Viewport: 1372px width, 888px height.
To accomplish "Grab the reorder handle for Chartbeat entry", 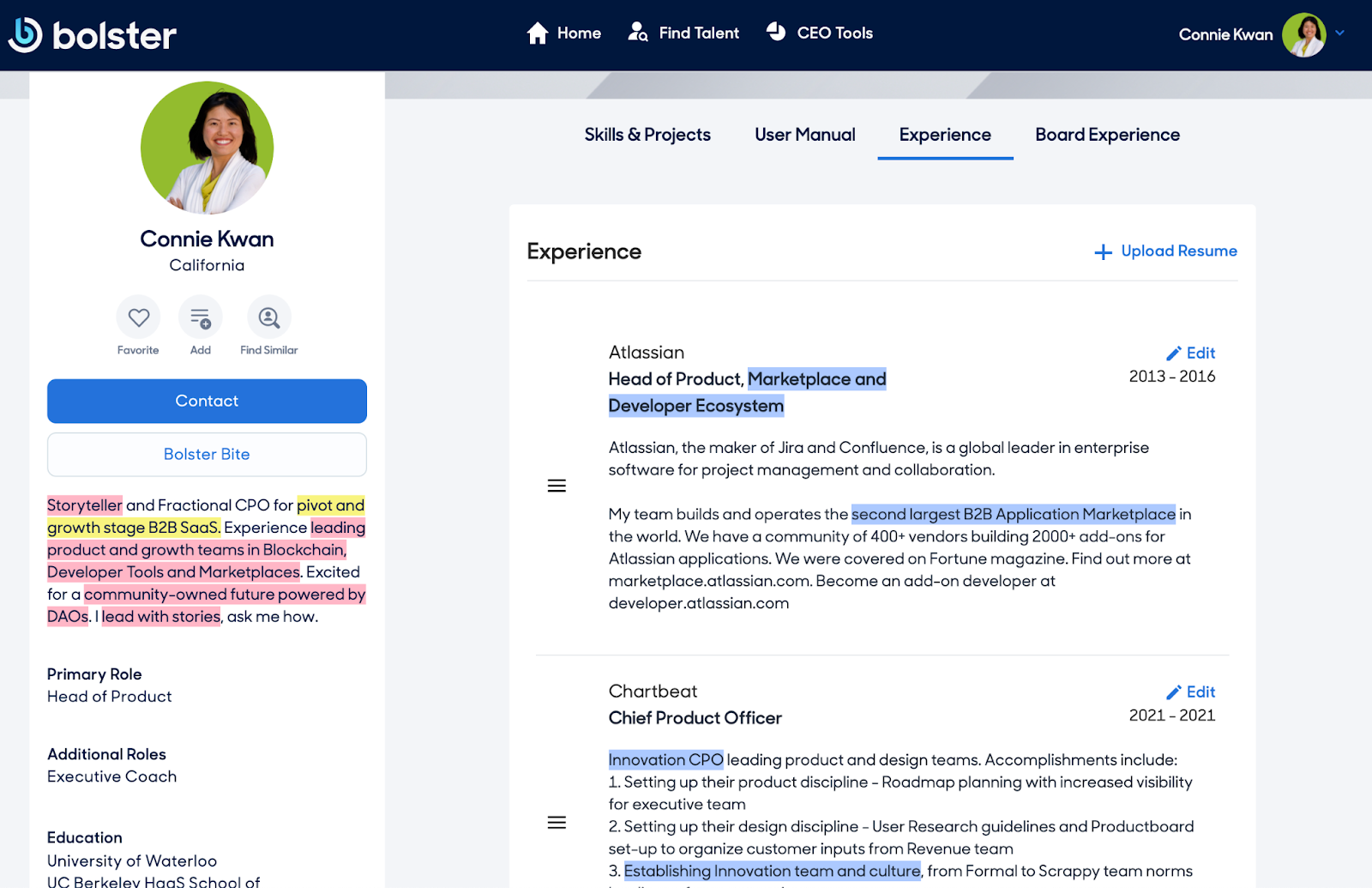I will click(557, 823).
